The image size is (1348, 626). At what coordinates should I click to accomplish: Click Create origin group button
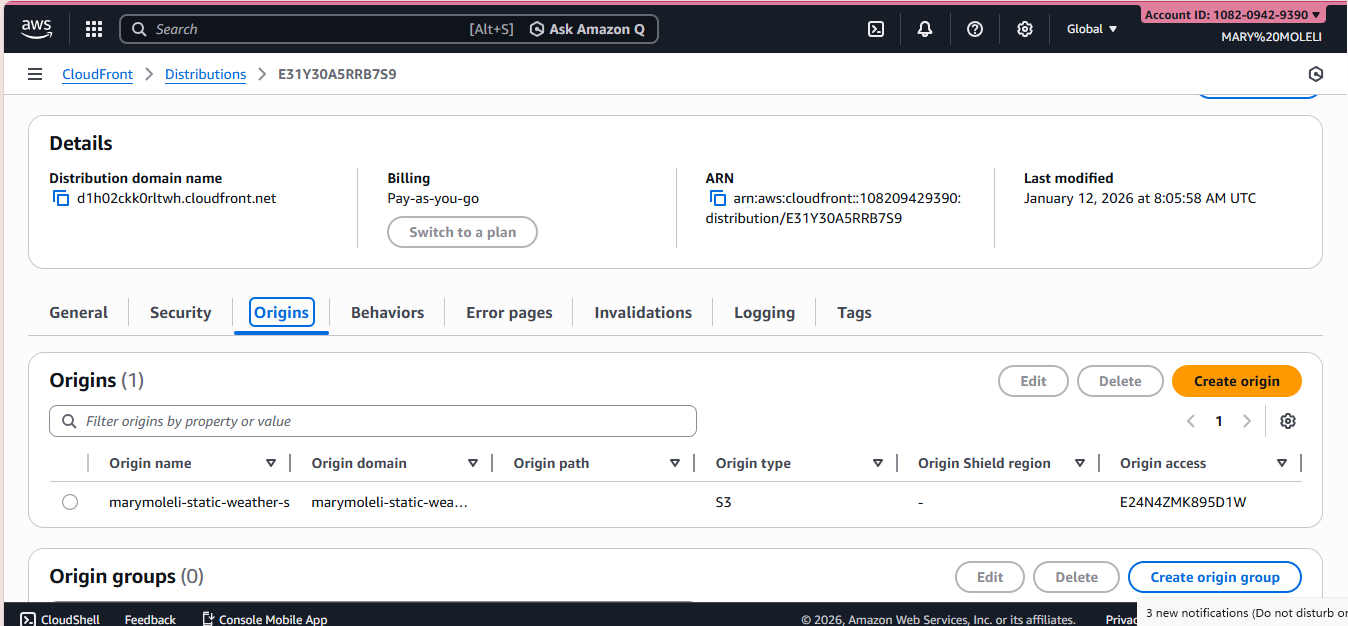(1214, 577)
